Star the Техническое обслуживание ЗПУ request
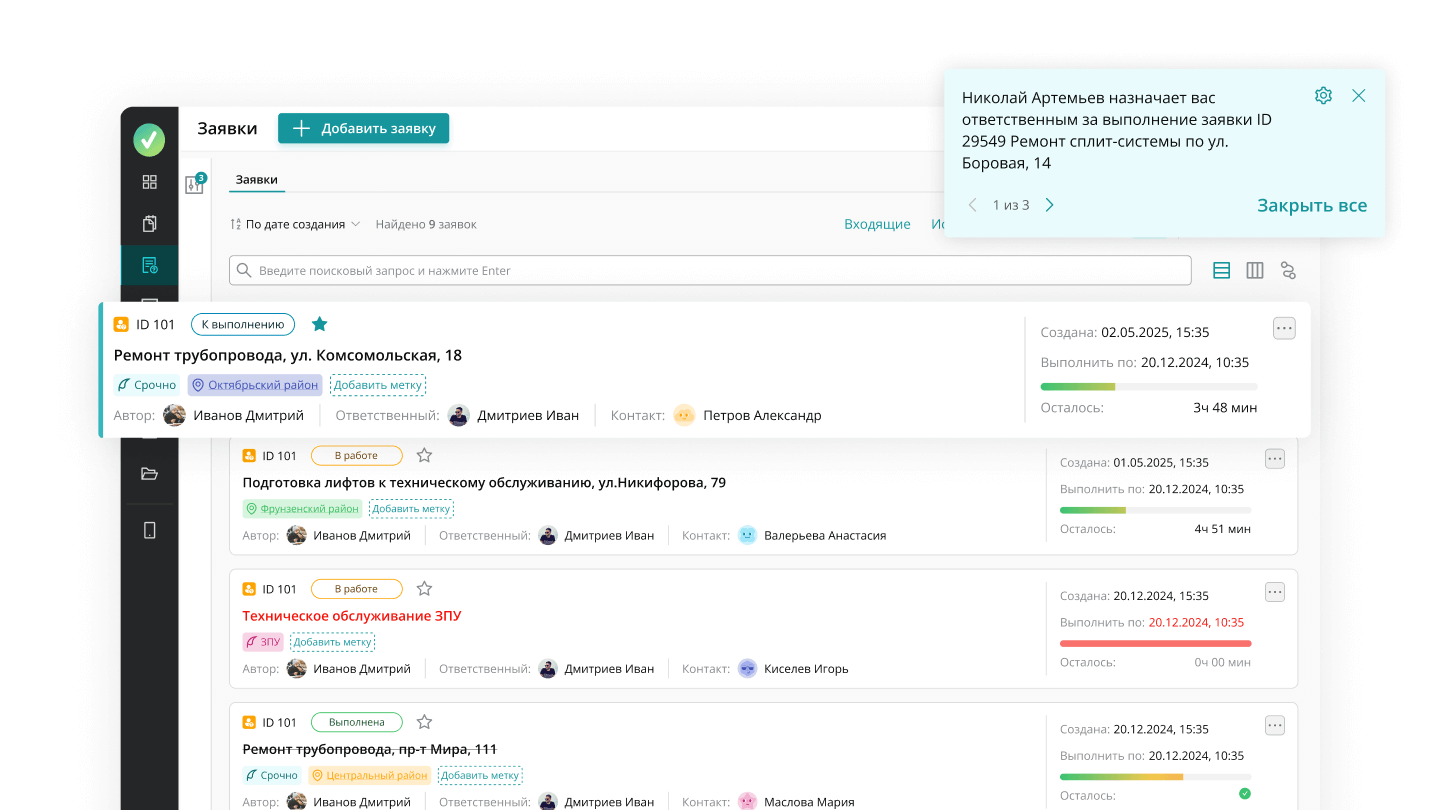Viewport: 1440px width, 810px height. point(424,589)
